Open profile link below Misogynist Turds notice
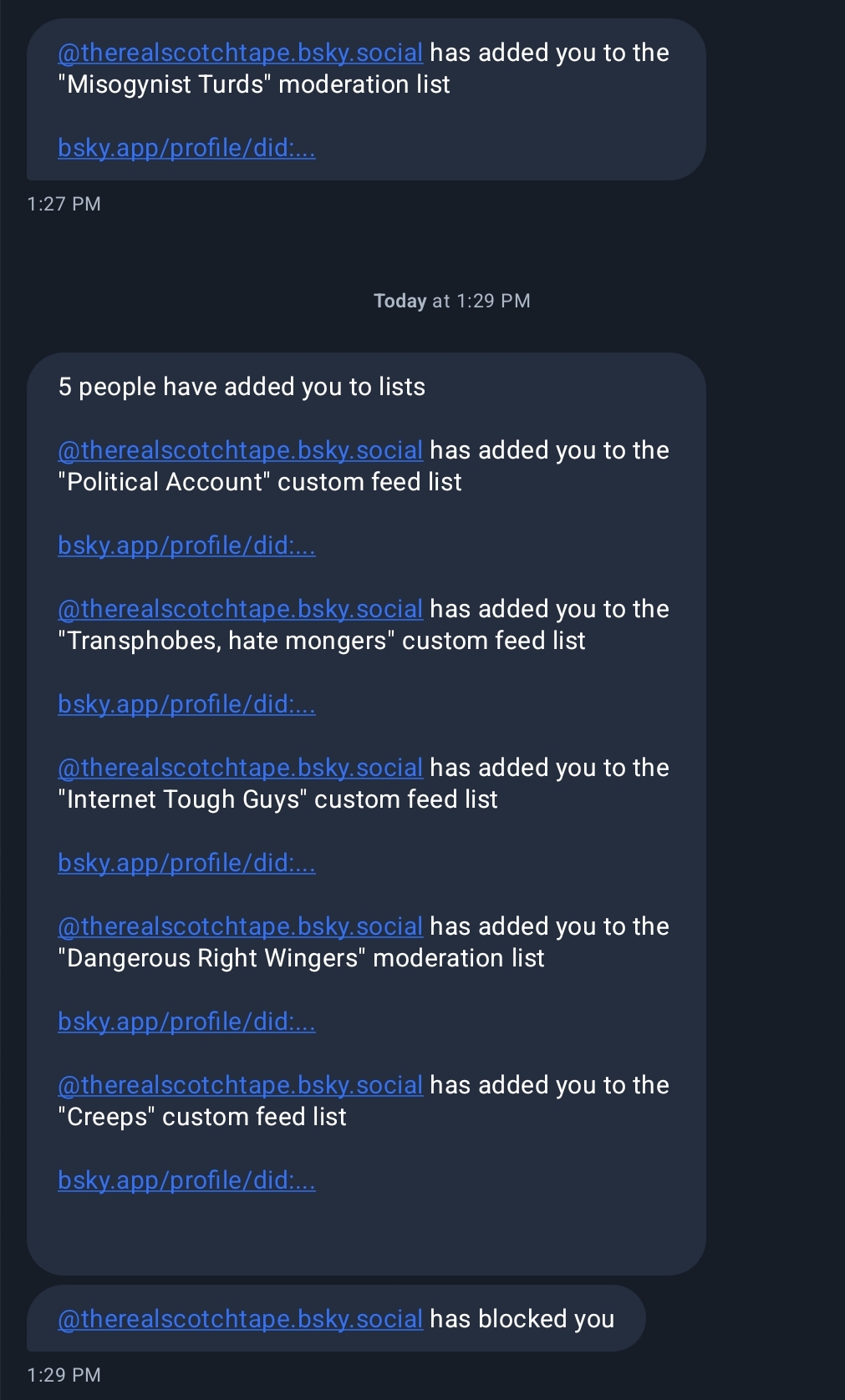This screenshot has height=1400, width=845. tap(186, 148)
